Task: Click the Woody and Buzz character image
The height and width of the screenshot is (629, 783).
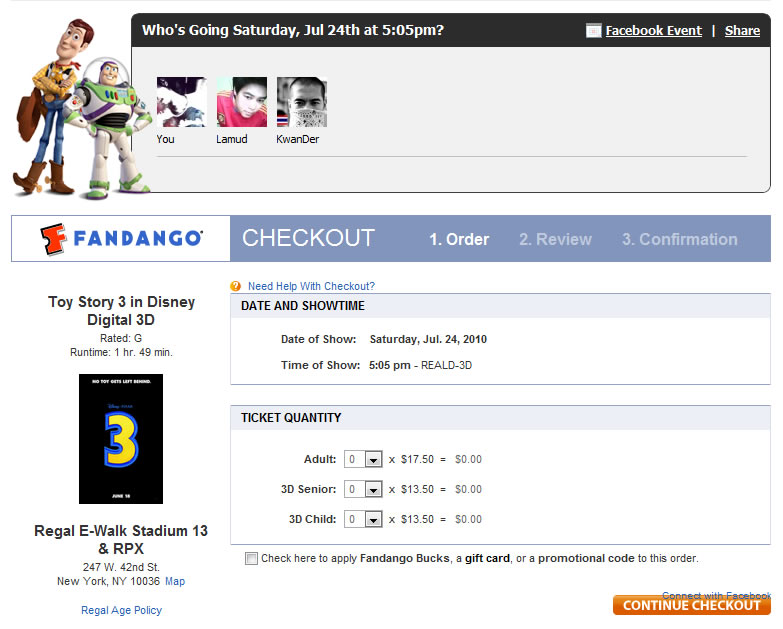Action: (80, 110)
